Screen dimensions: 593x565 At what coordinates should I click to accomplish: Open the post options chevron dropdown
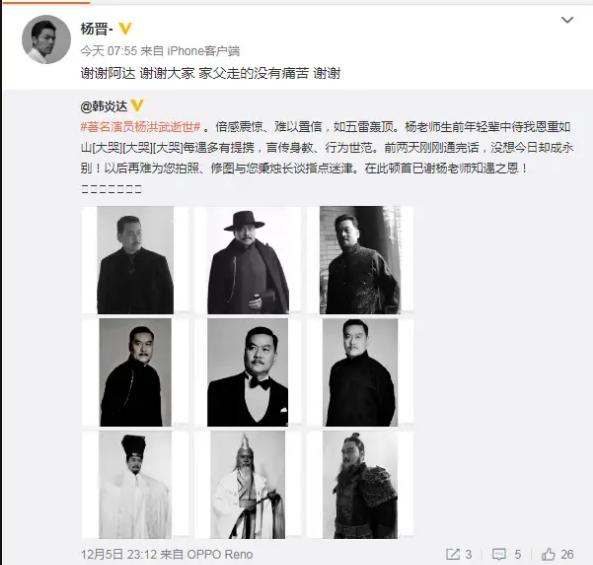567,20
